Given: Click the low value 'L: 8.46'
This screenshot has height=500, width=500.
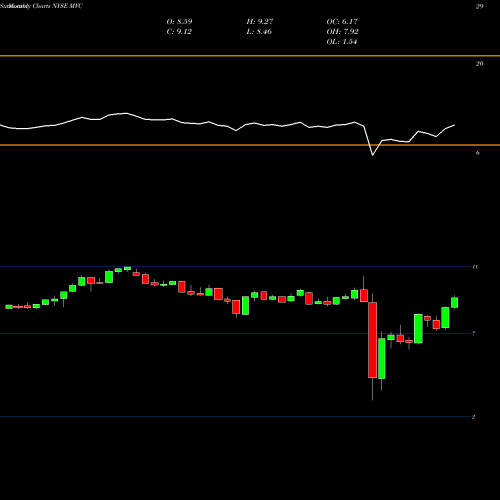Looking at the screenshot, I should point(259,32).
